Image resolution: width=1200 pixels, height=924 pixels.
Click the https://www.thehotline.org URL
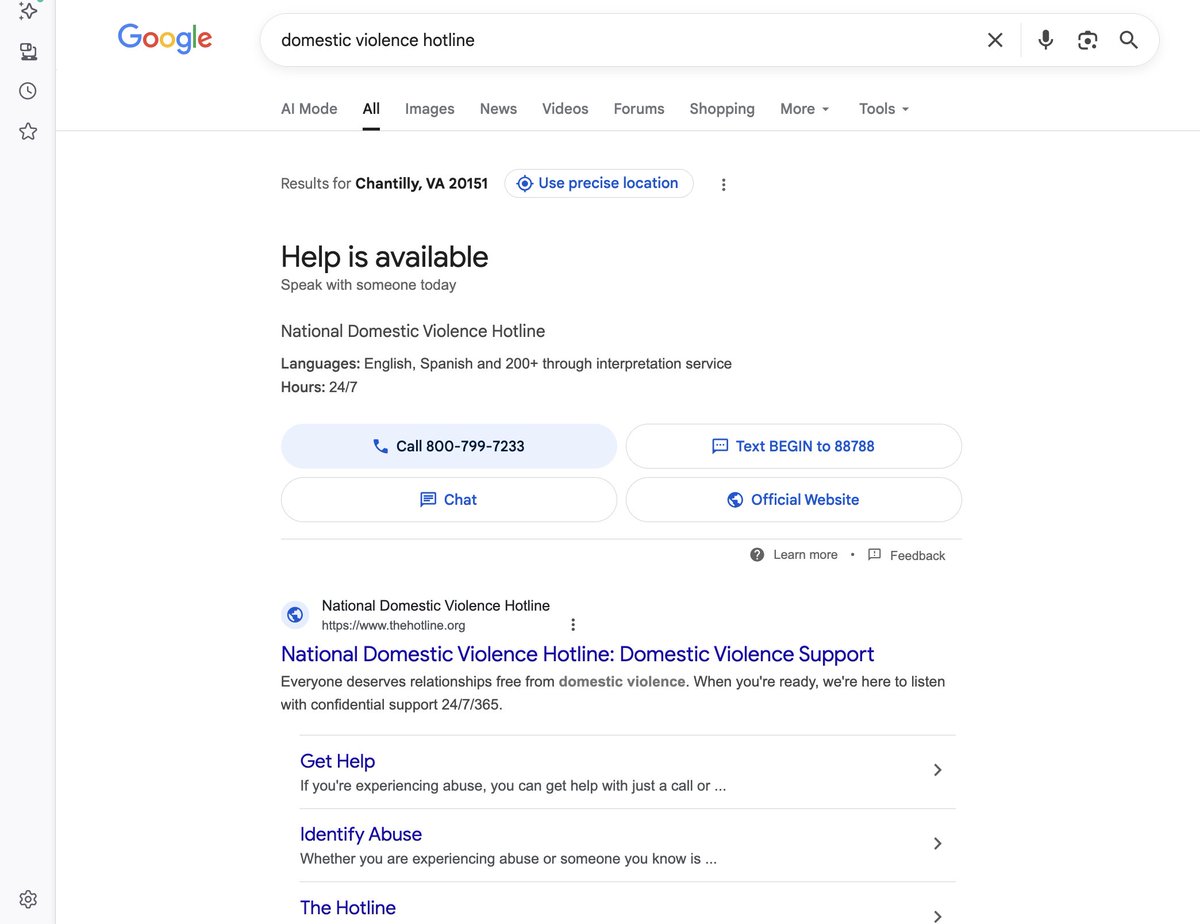click(393, 626)
